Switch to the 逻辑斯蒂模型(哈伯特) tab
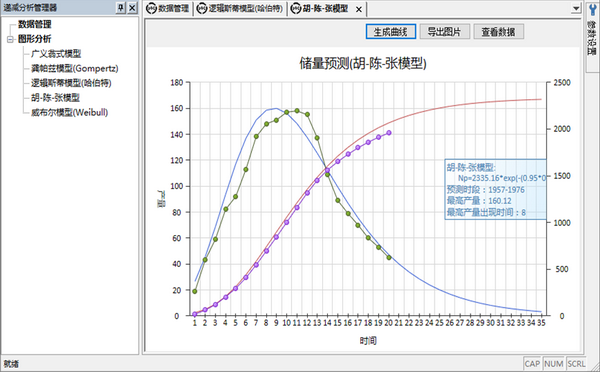The height and width of the screenshot is (372, 600). coord(241,8)
